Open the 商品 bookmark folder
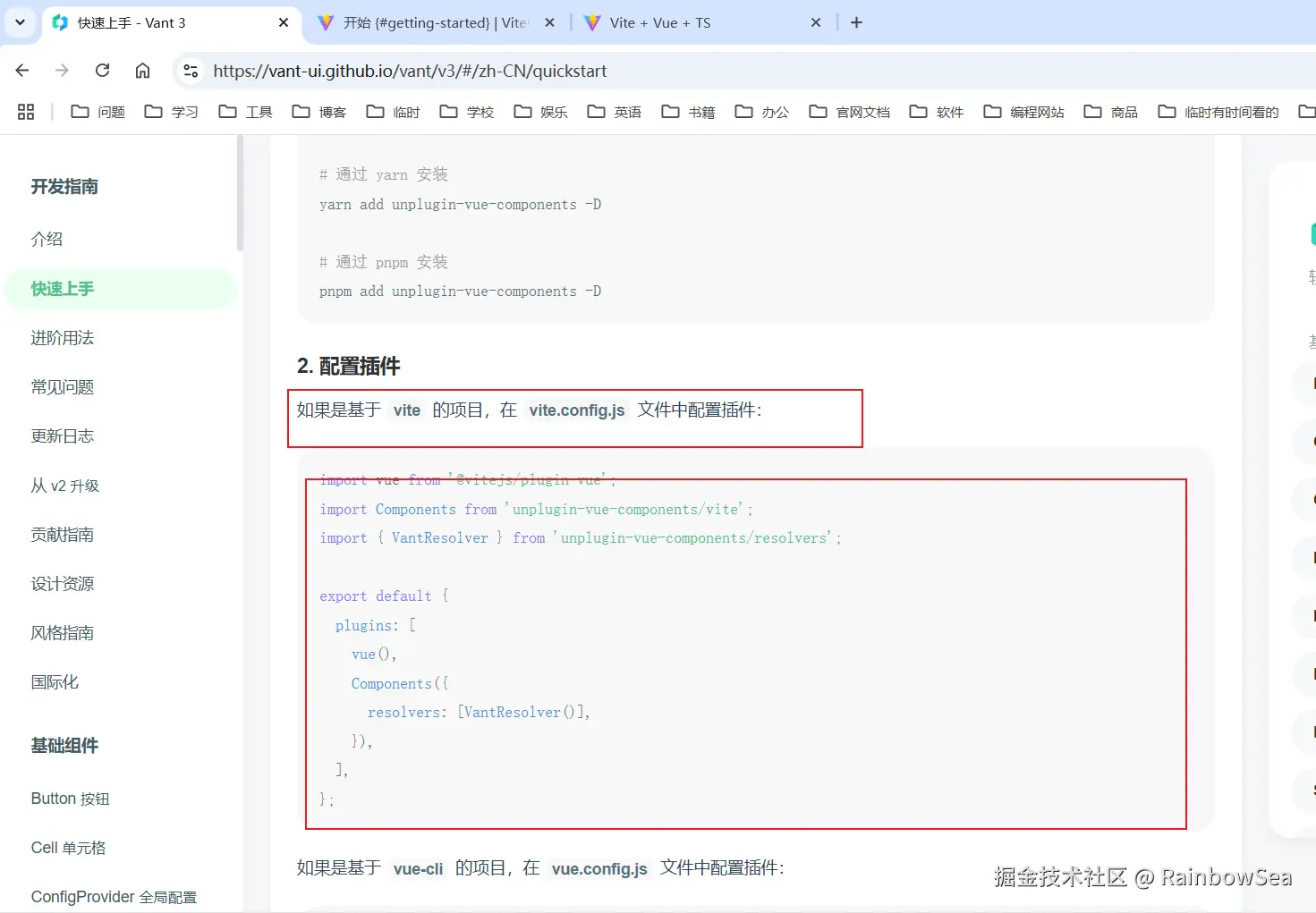The image size is (1316, 913). click(x=1111, y=112)
